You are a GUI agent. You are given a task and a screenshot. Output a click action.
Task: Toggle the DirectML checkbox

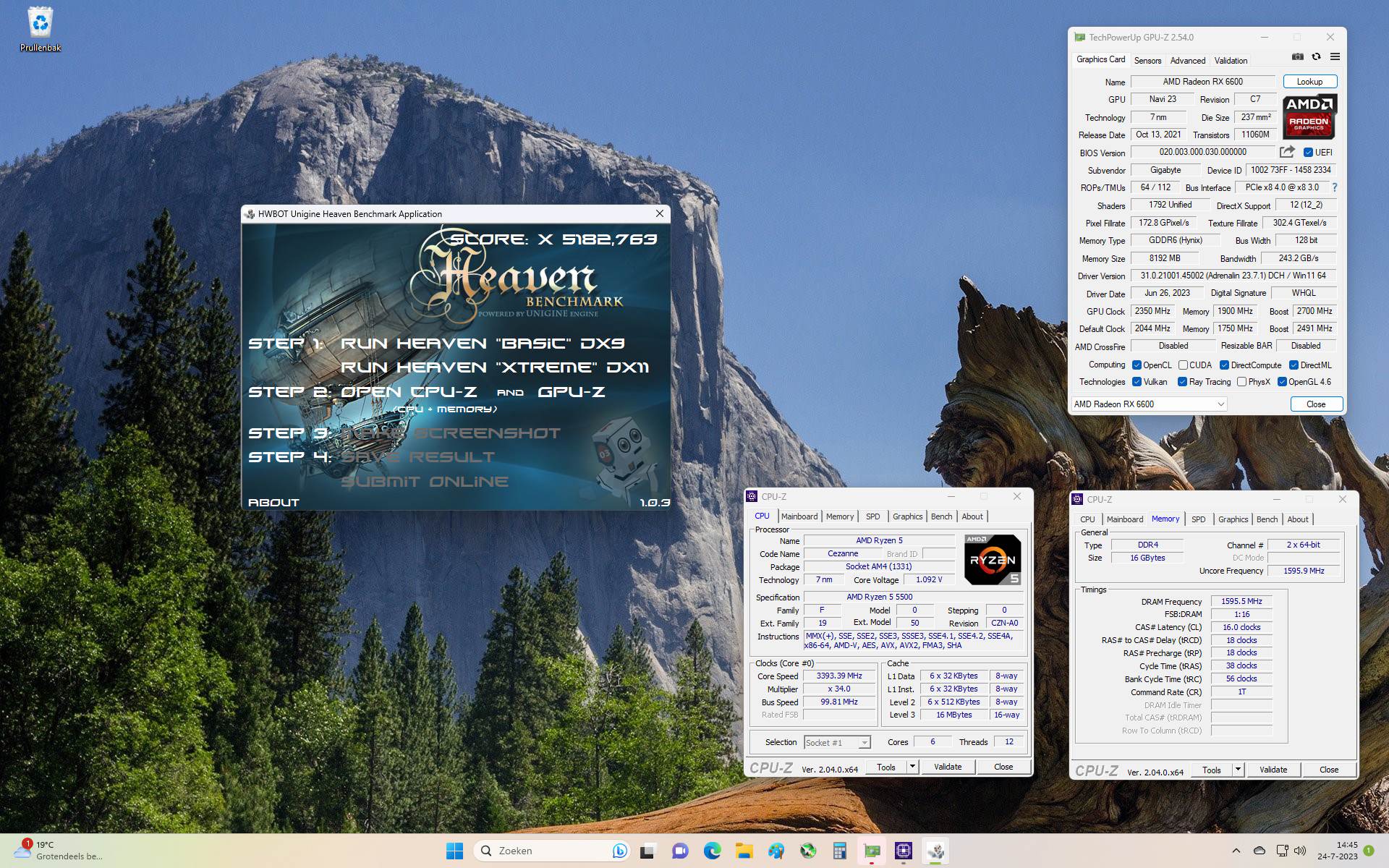point(1294,365)
